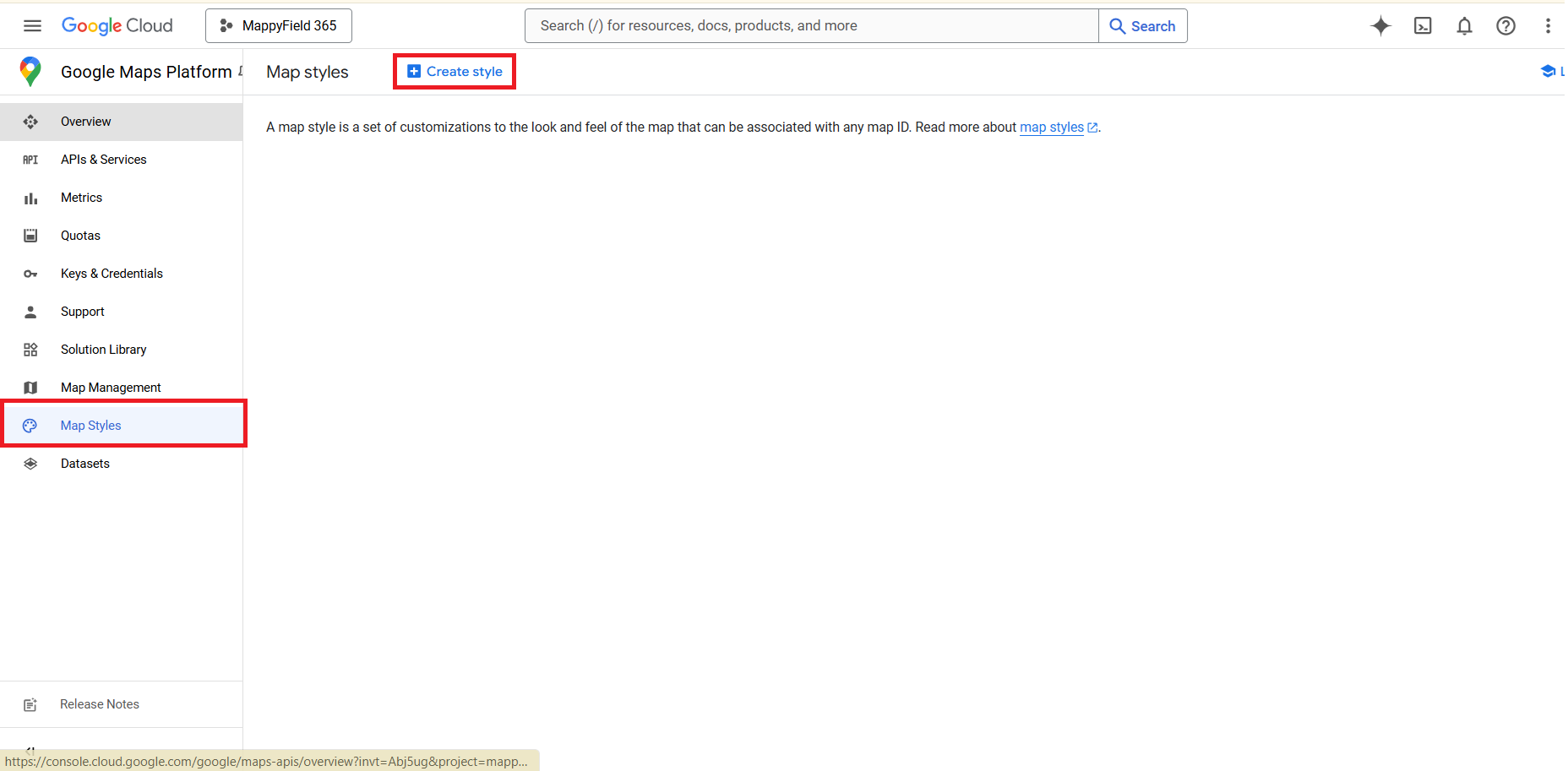Open the MappyField 365 project picker
Screen dimensions: 1568x771
pos(279,26)
